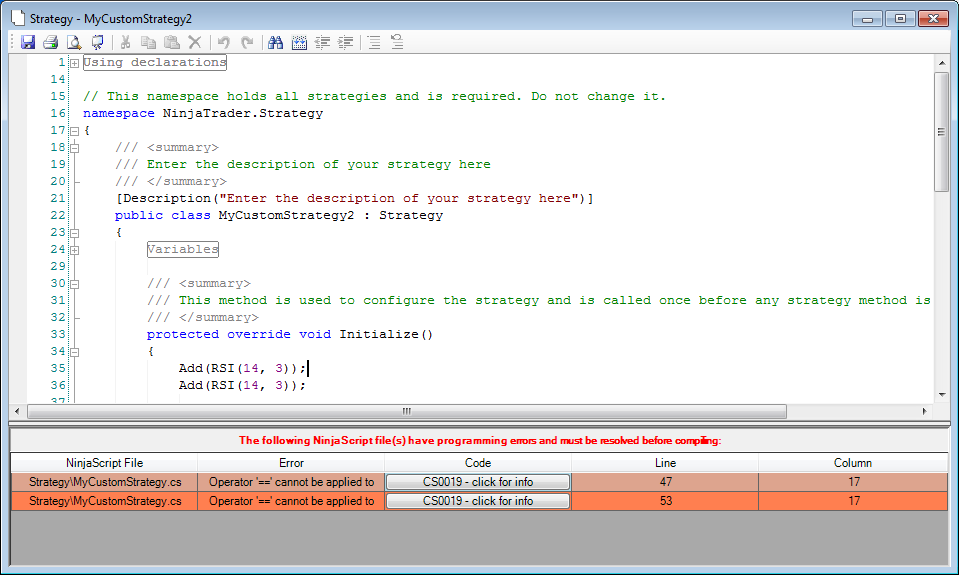Collapse the class body at line 23
The width and height of the screenshot is (959, 575).
click(75, 233)
